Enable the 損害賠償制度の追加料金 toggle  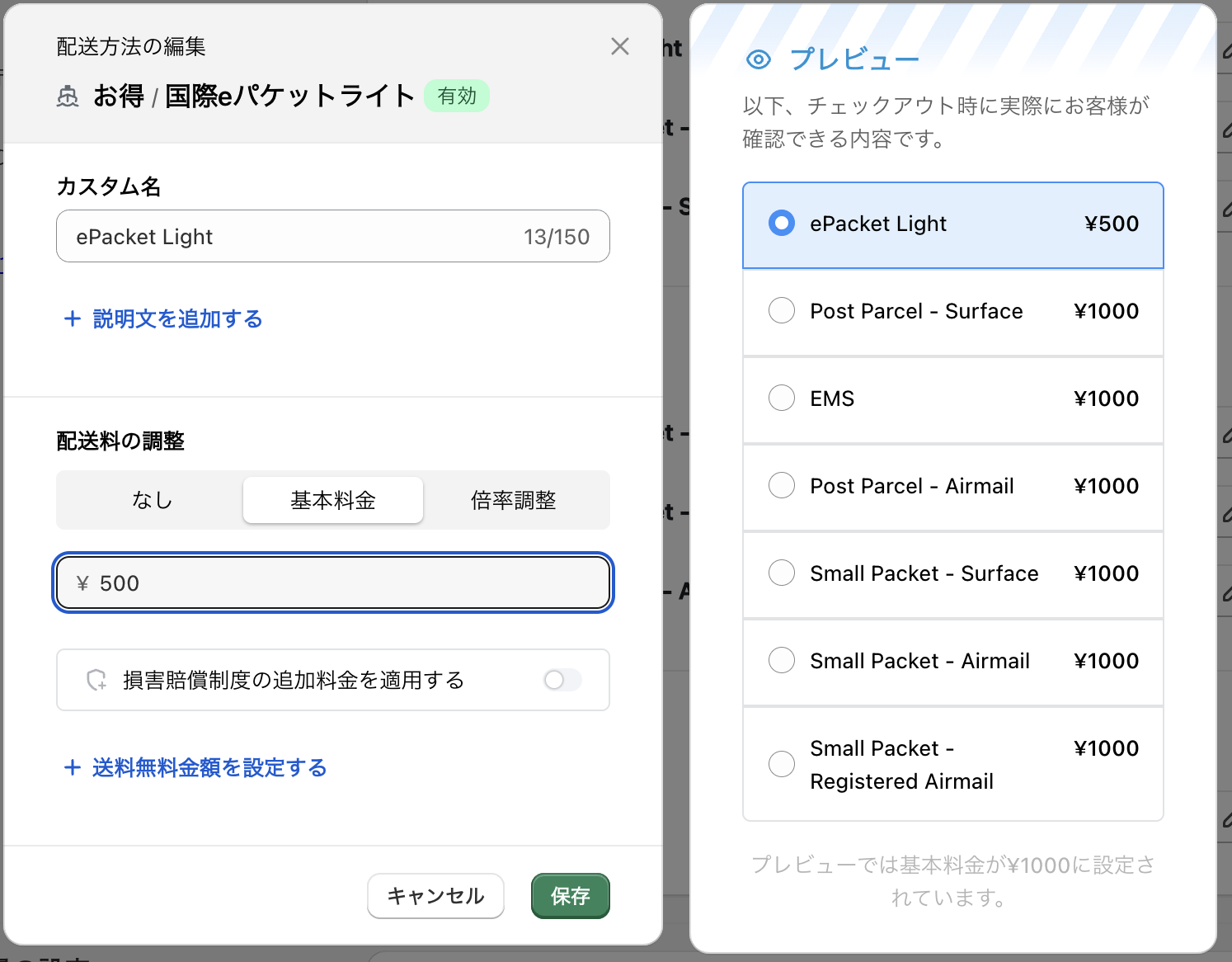562,680
